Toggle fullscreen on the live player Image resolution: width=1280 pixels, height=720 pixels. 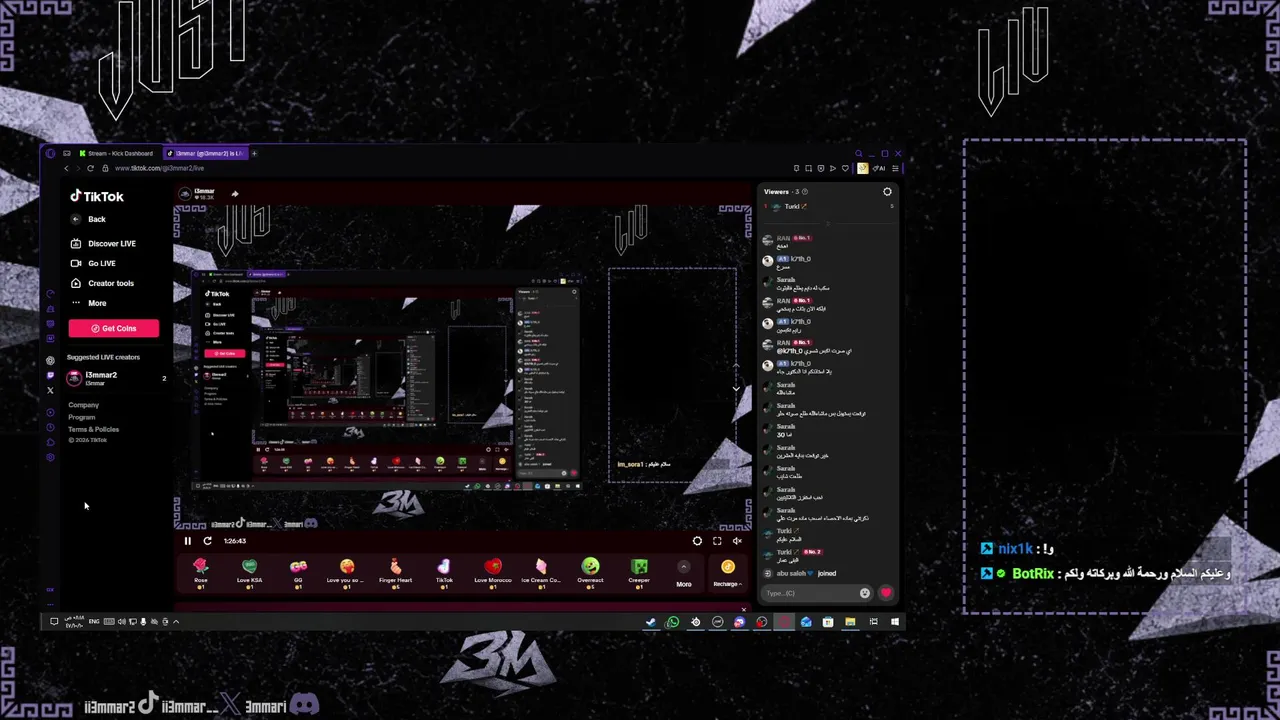[717, 541]
